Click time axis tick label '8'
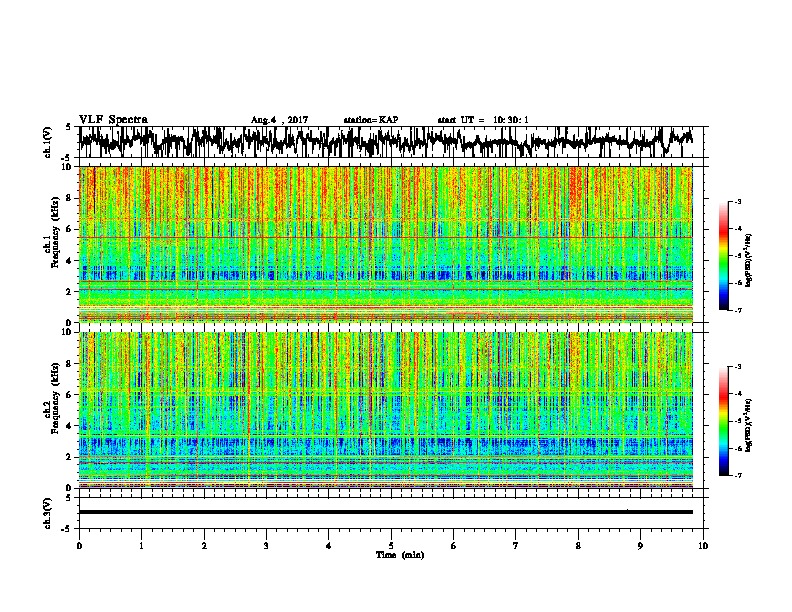The height and width of the screenshot is (612, 792). tap(578, 546)
